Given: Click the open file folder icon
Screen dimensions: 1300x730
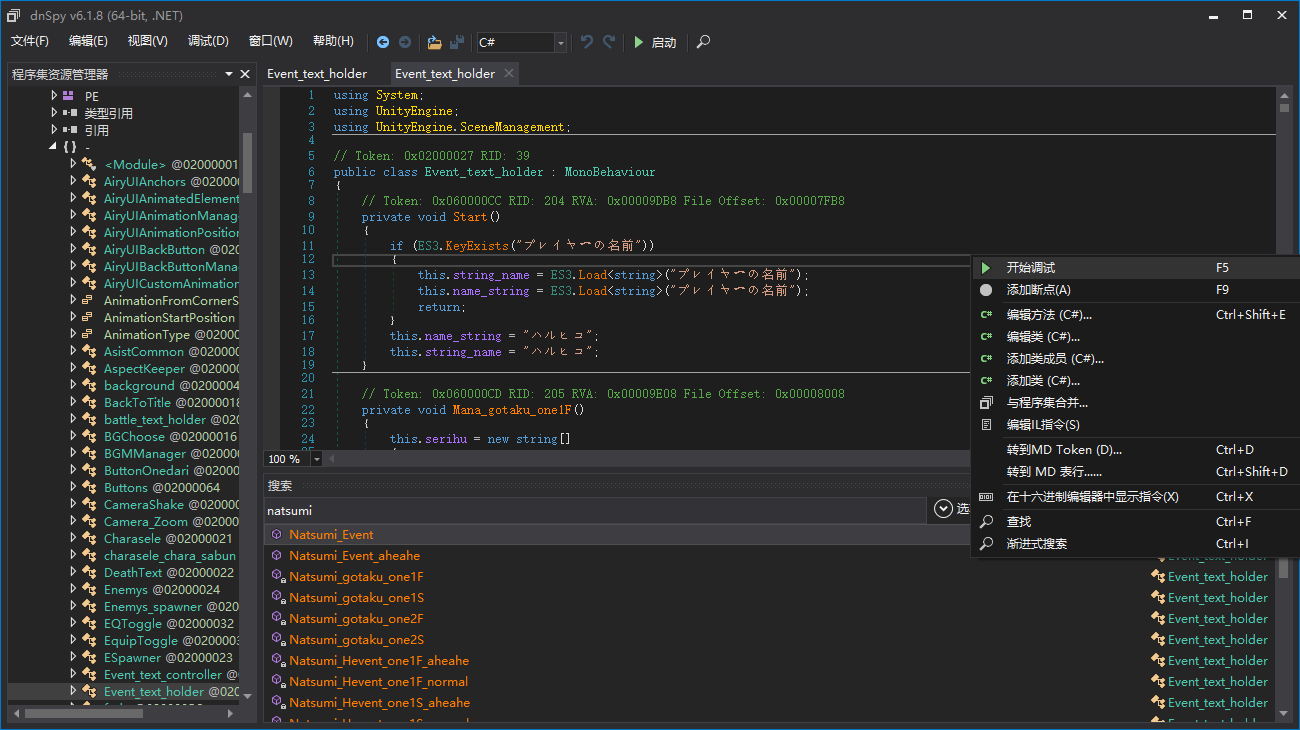Looking at the screenshot, I should coord(434,42).
